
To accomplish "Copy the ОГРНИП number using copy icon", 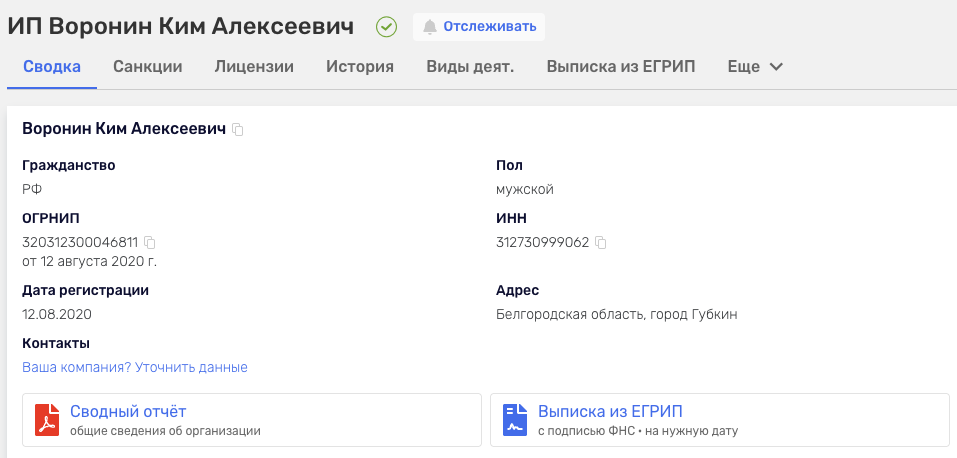I will click(x=150, y=242).
